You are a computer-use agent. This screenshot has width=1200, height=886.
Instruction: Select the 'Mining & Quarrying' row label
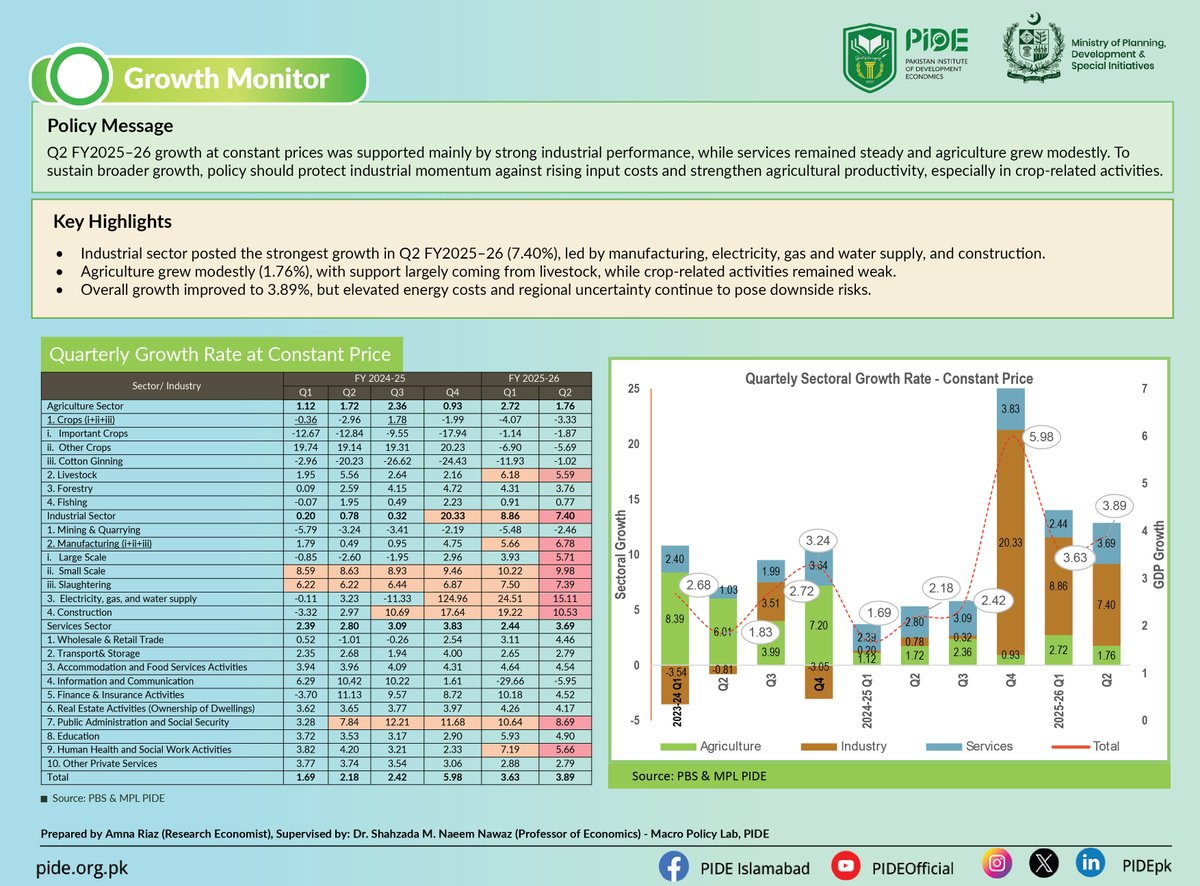tap(92, 530)
